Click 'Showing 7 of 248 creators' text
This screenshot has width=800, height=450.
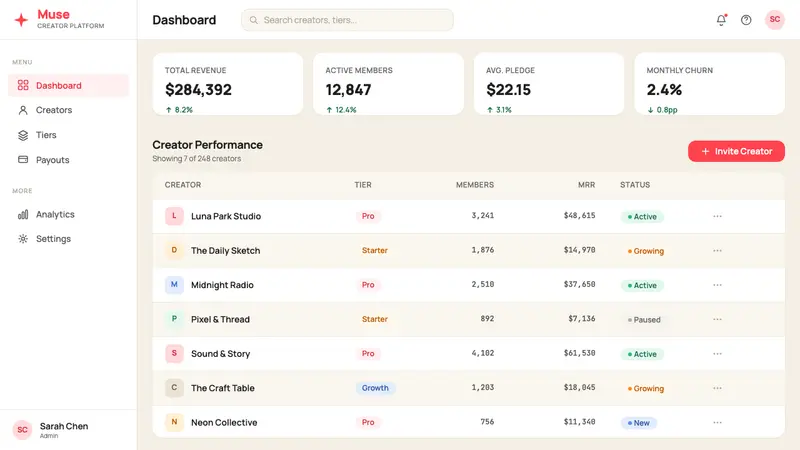[196, 159]
